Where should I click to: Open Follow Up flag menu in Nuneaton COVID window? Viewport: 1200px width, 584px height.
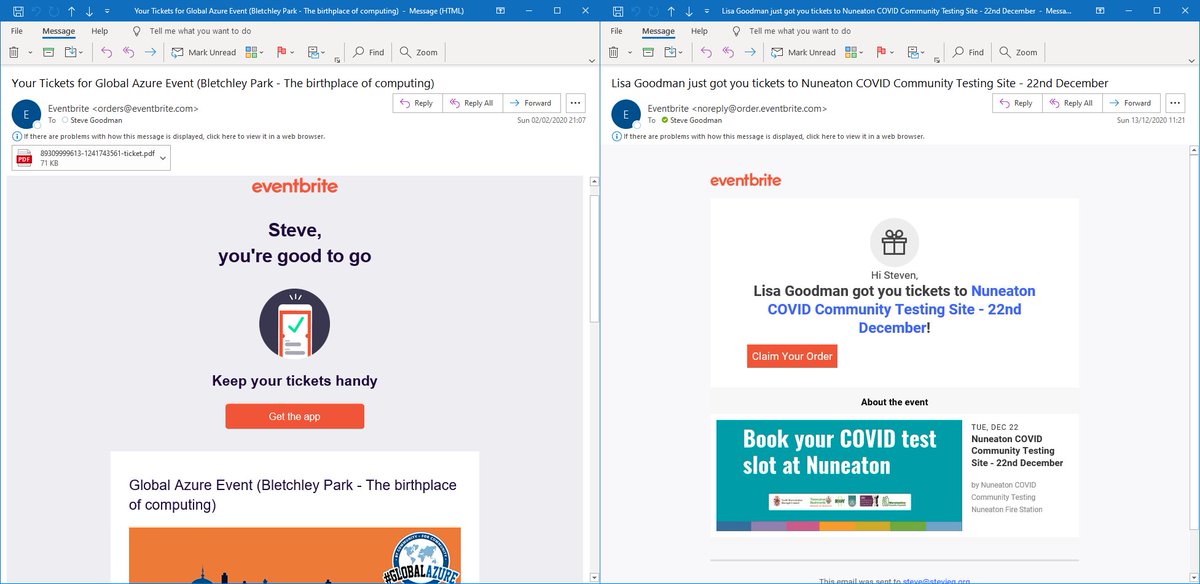pos(887,52)
